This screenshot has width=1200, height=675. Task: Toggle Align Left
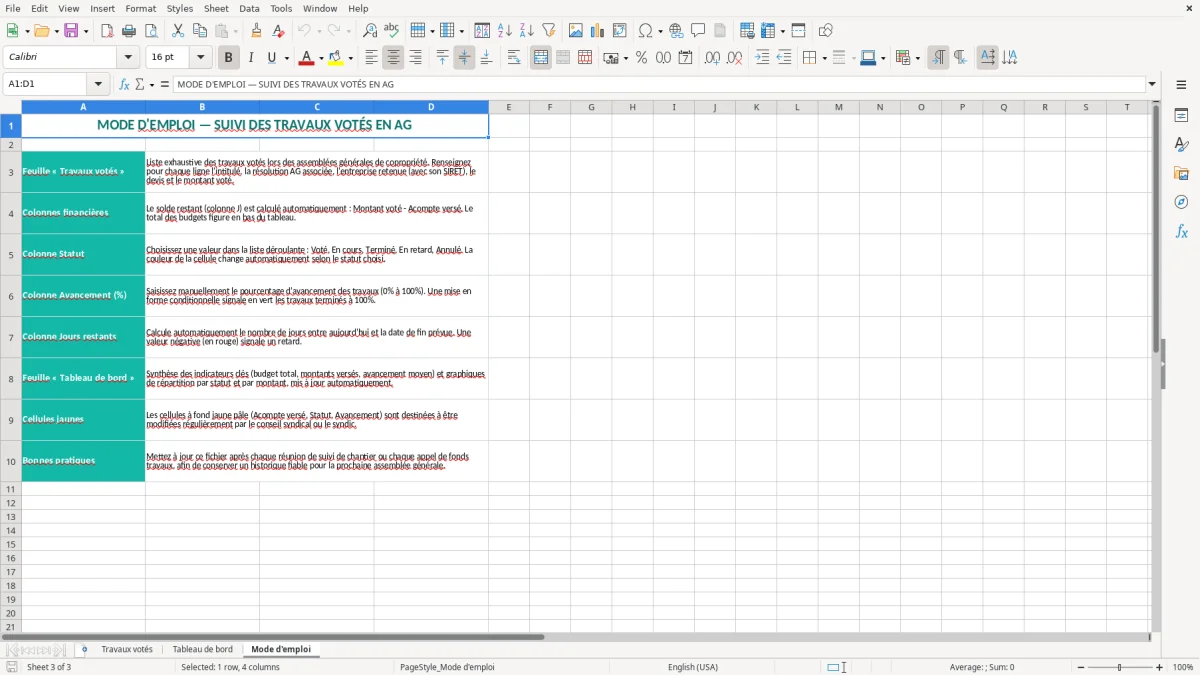[x=371, y=58]
